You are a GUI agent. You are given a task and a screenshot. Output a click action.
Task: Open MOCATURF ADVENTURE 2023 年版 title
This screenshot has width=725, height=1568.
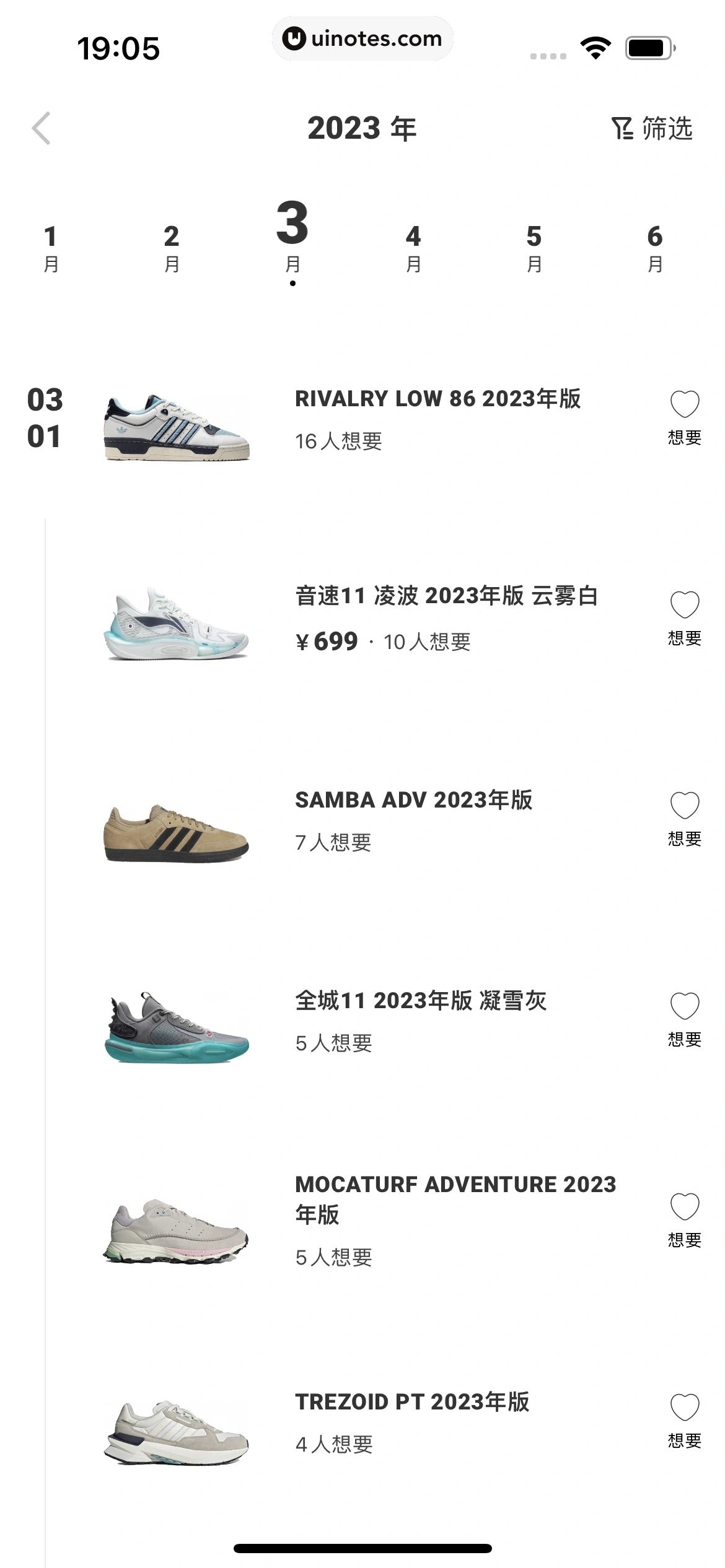(x=455, y=1199)
